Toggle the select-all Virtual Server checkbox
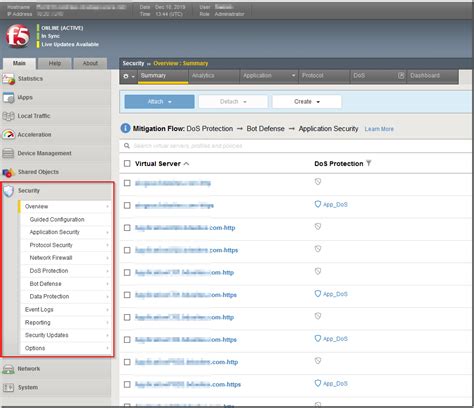The height and width of the screenshot is (408, 474). click(x=127, y=163)
